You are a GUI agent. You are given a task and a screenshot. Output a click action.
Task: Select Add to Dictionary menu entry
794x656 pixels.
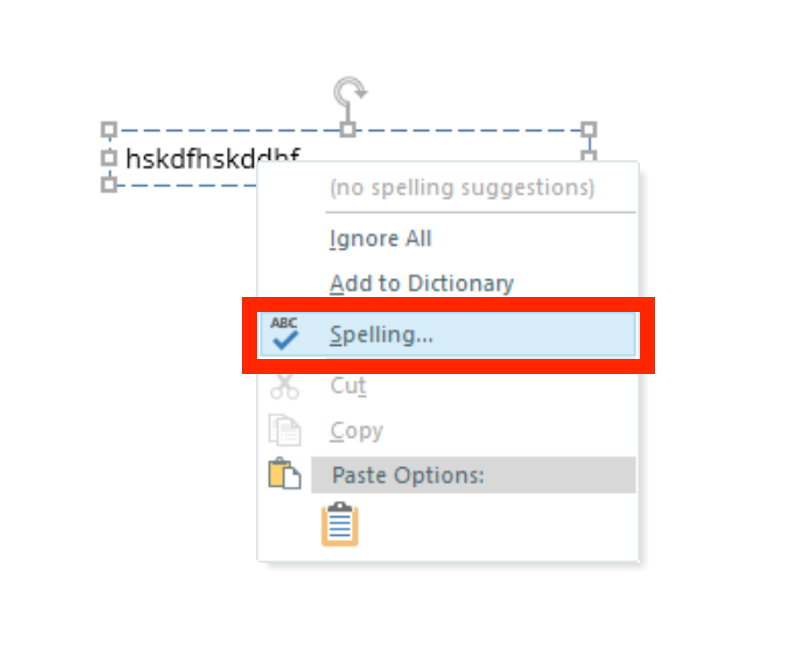pos(421,284)
